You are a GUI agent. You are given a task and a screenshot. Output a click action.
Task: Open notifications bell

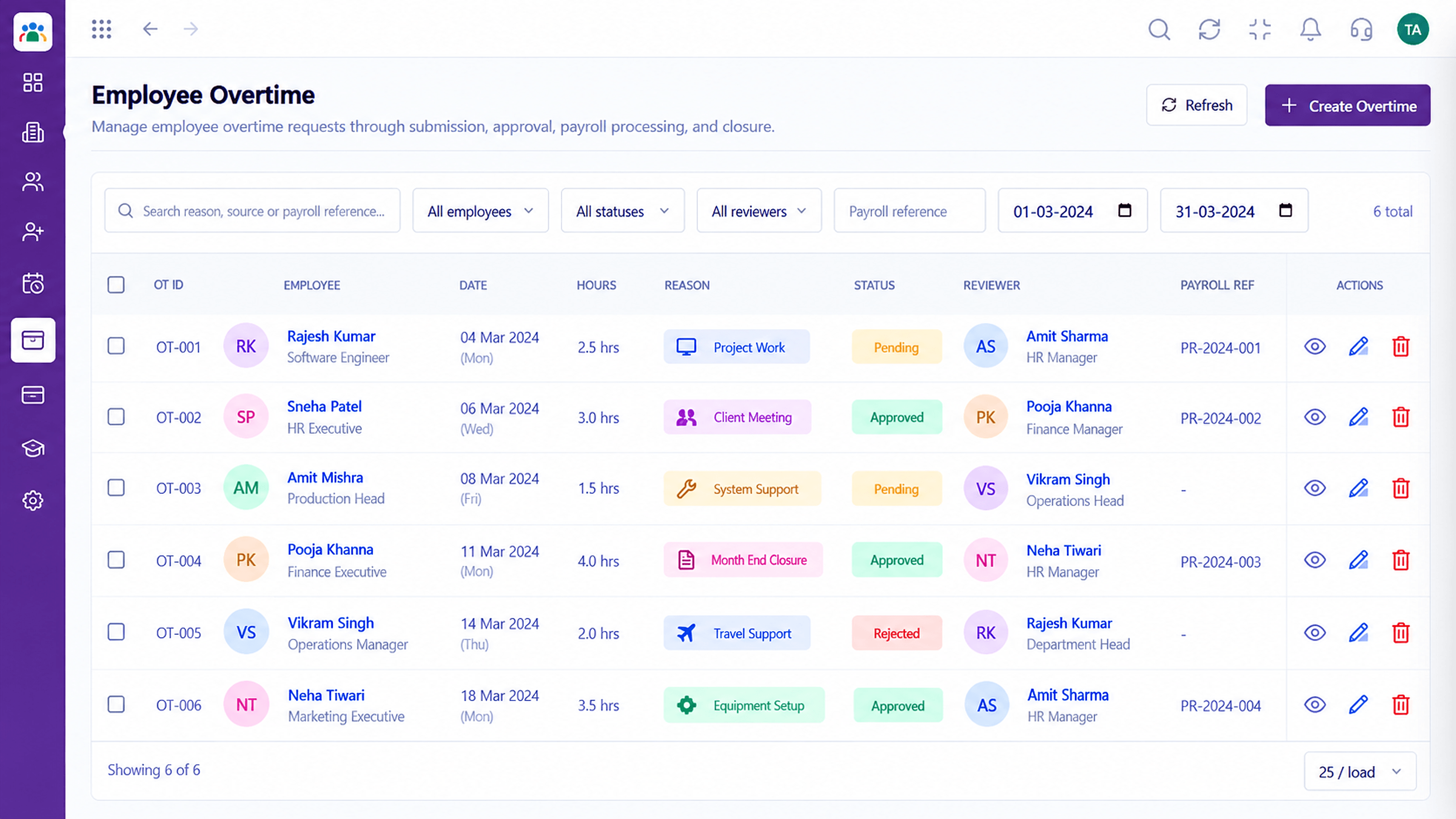pos(1310,29)
